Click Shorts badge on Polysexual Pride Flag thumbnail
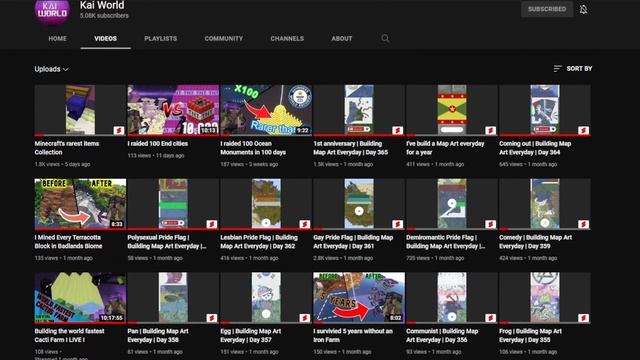Screen dimensions: 640x360 tap(211, 224)
